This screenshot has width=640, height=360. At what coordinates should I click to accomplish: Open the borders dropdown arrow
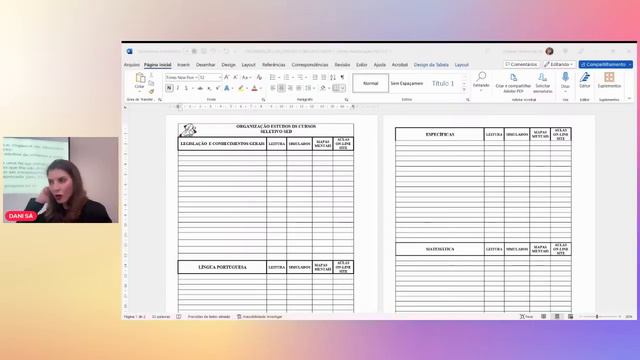[x=343, y=88]
